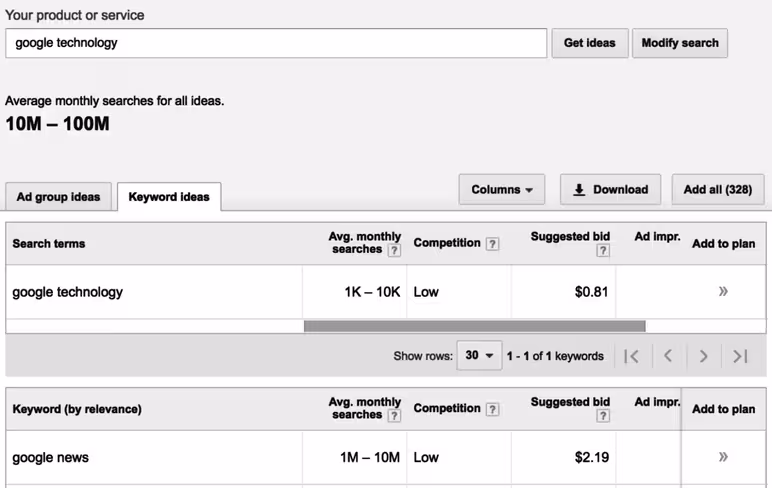The height and width of the screenshot is (488, 772).
Task: Download the keyword ideas
Action: point(611,190)
